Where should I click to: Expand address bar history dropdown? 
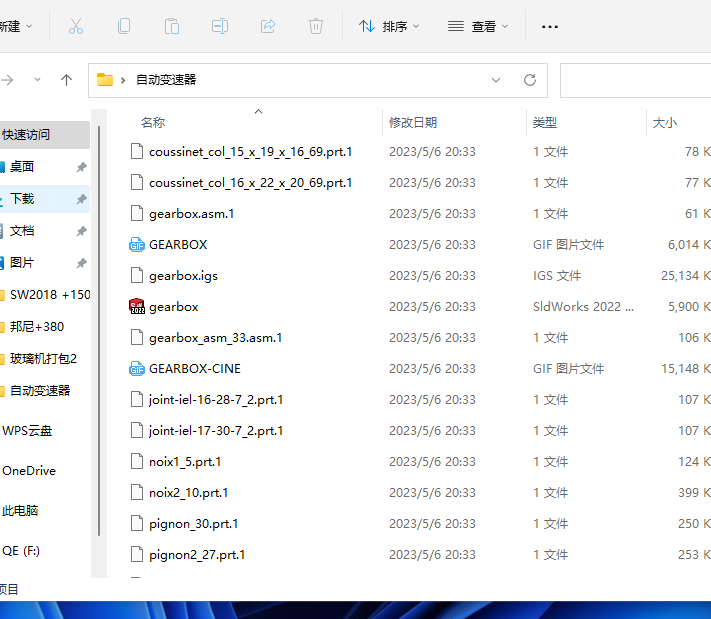[x=496, y=80]
